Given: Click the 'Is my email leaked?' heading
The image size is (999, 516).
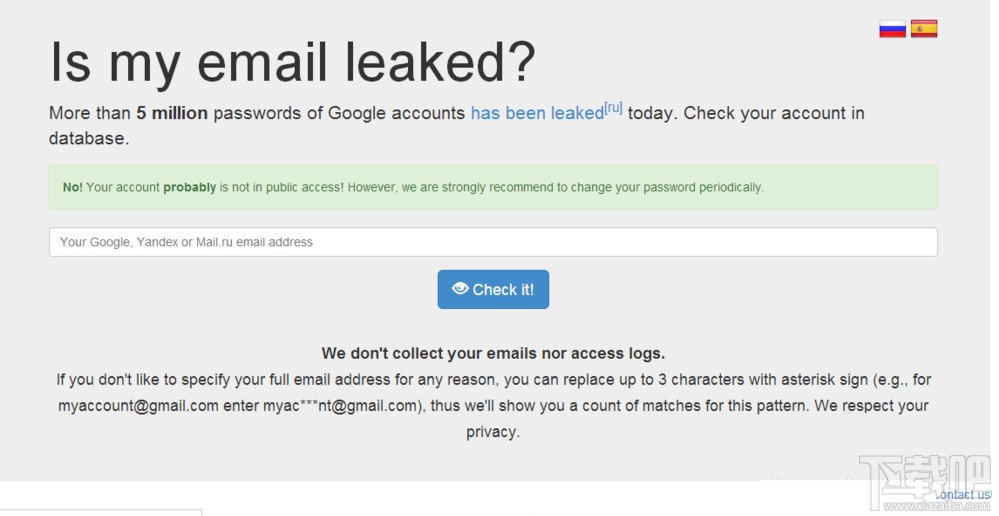Looking at the screenshot, I should point(292,62).
